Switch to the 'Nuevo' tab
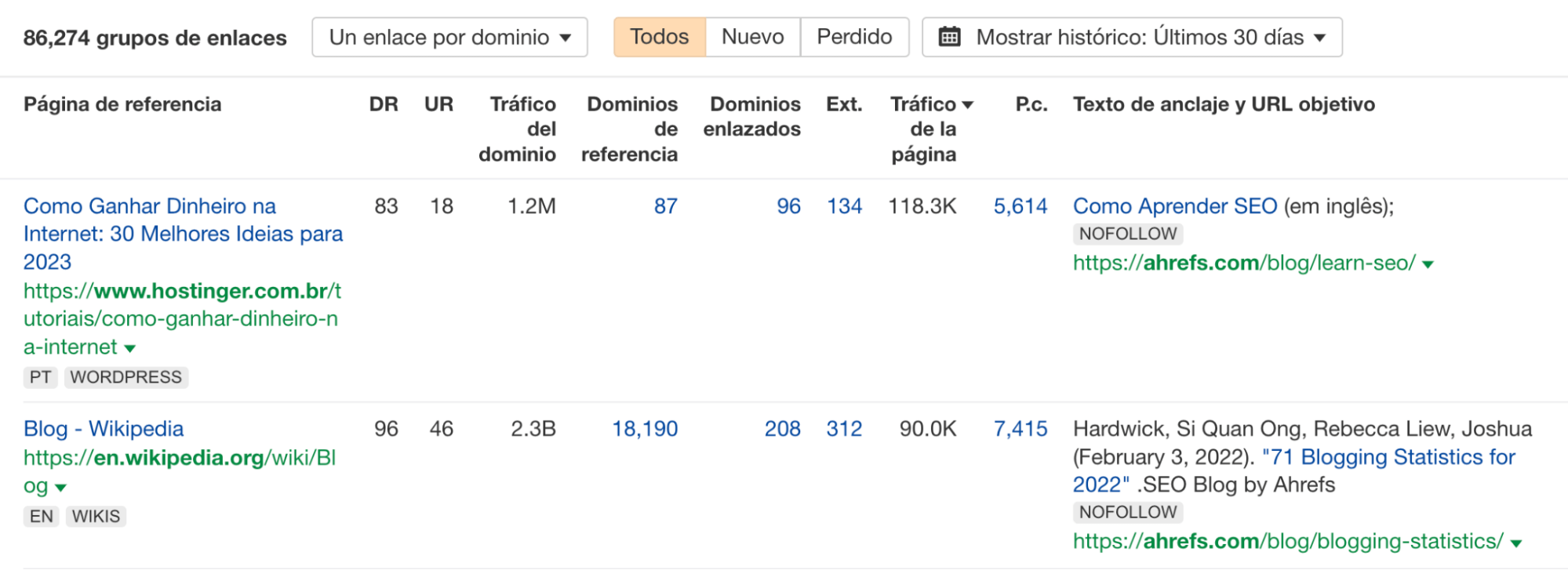This screenshot has width=1568, height=570. pyautogui.click(x=751, y=36)
